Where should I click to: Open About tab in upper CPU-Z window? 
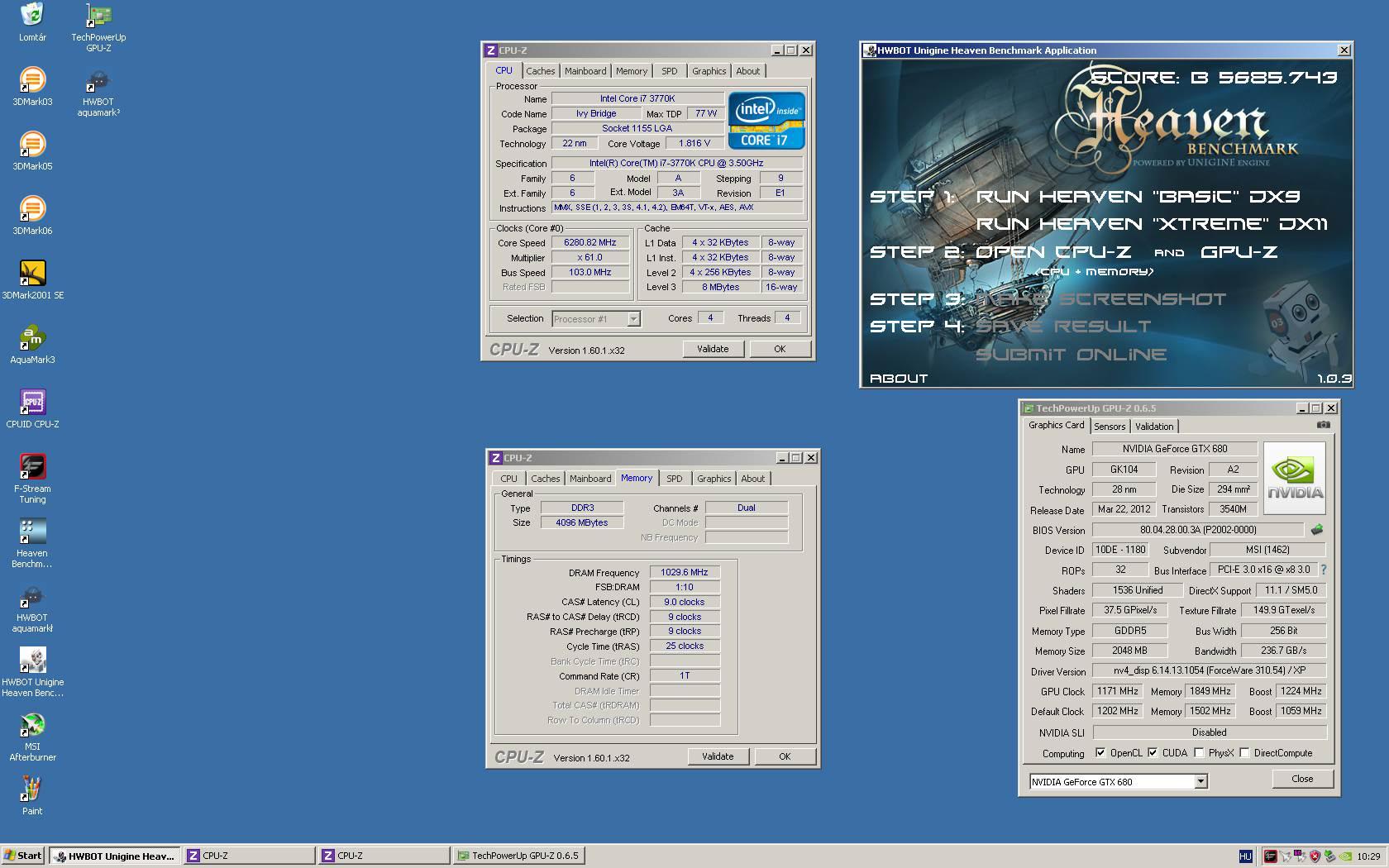pos(747,71)
